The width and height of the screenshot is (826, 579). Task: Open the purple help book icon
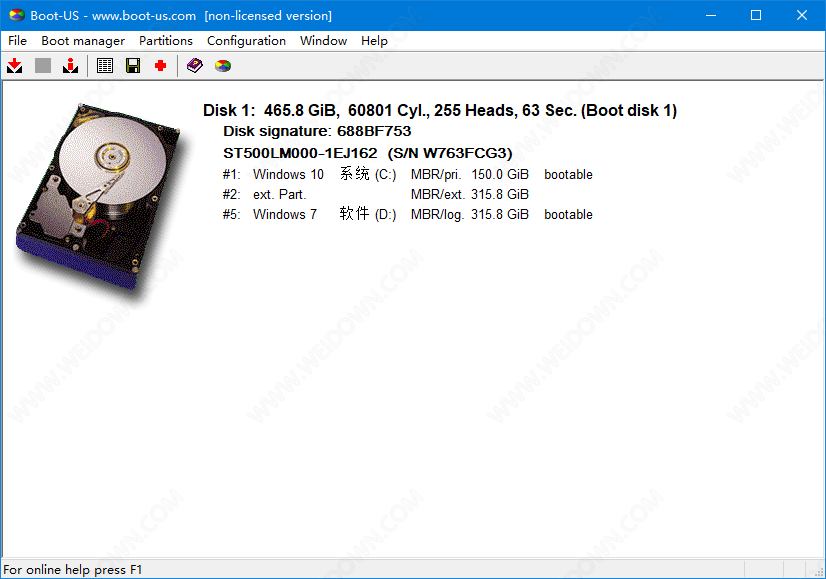coord(195,66)
